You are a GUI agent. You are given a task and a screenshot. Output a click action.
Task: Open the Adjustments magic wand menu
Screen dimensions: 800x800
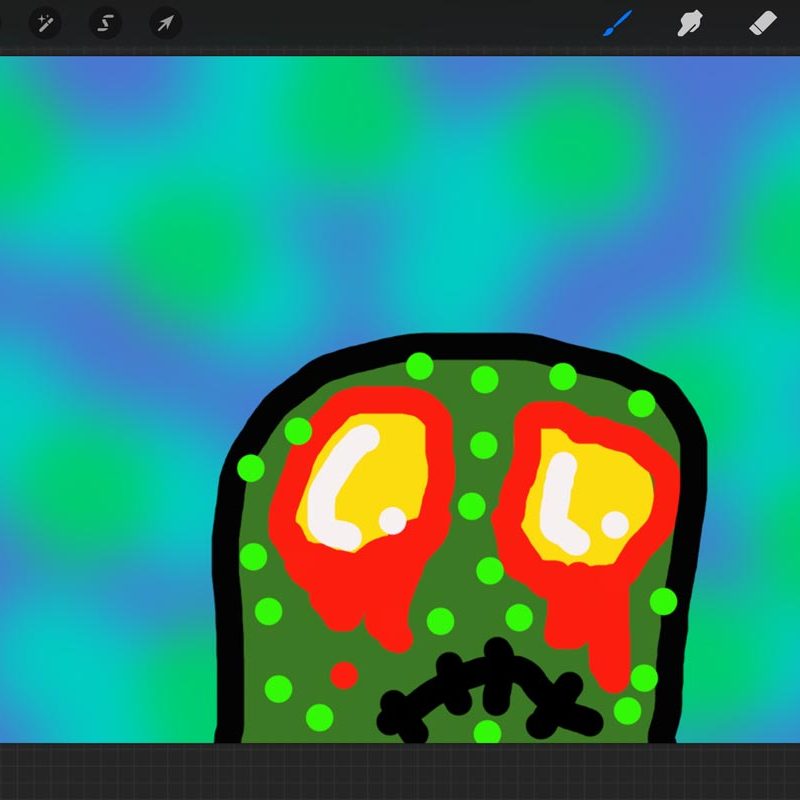point(45,23)
